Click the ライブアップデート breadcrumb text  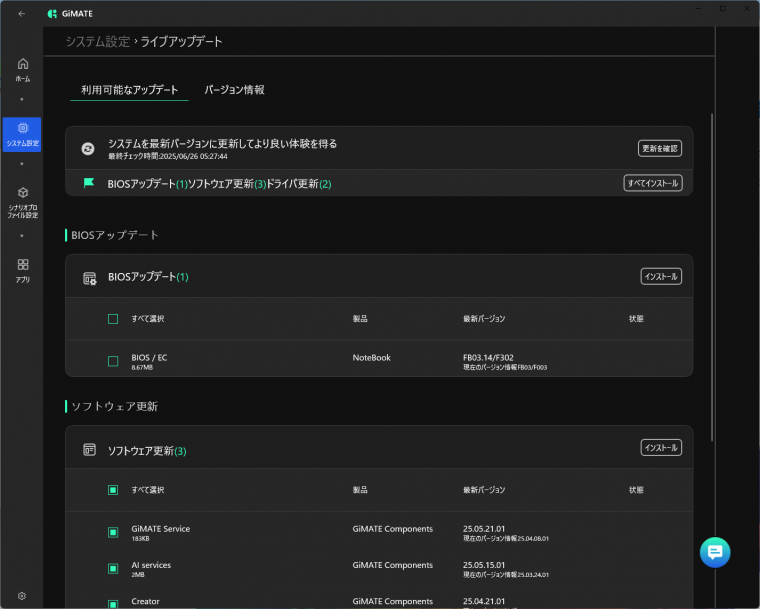pos(181,42)
